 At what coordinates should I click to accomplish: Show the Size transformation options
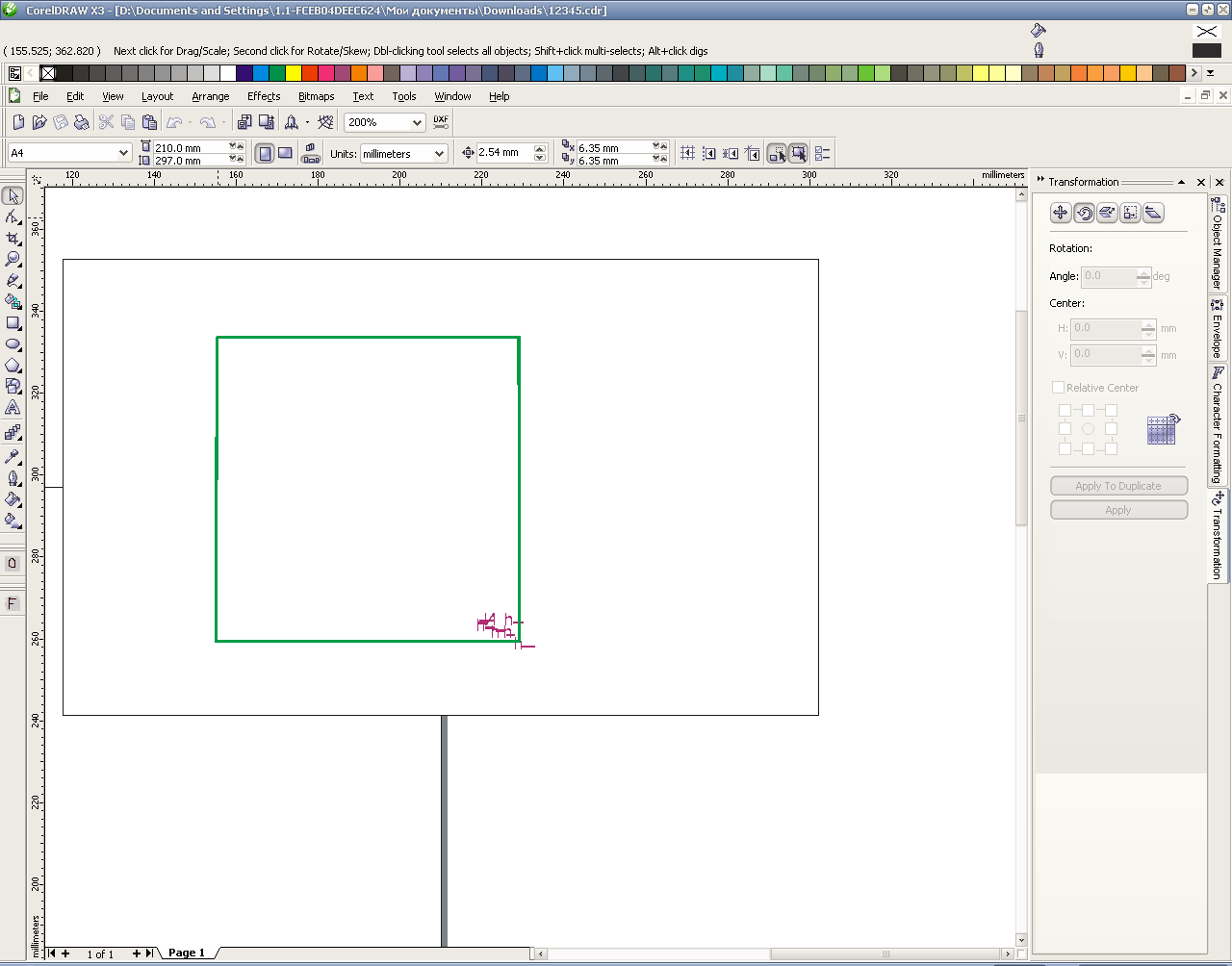(x=1130, y=213)
